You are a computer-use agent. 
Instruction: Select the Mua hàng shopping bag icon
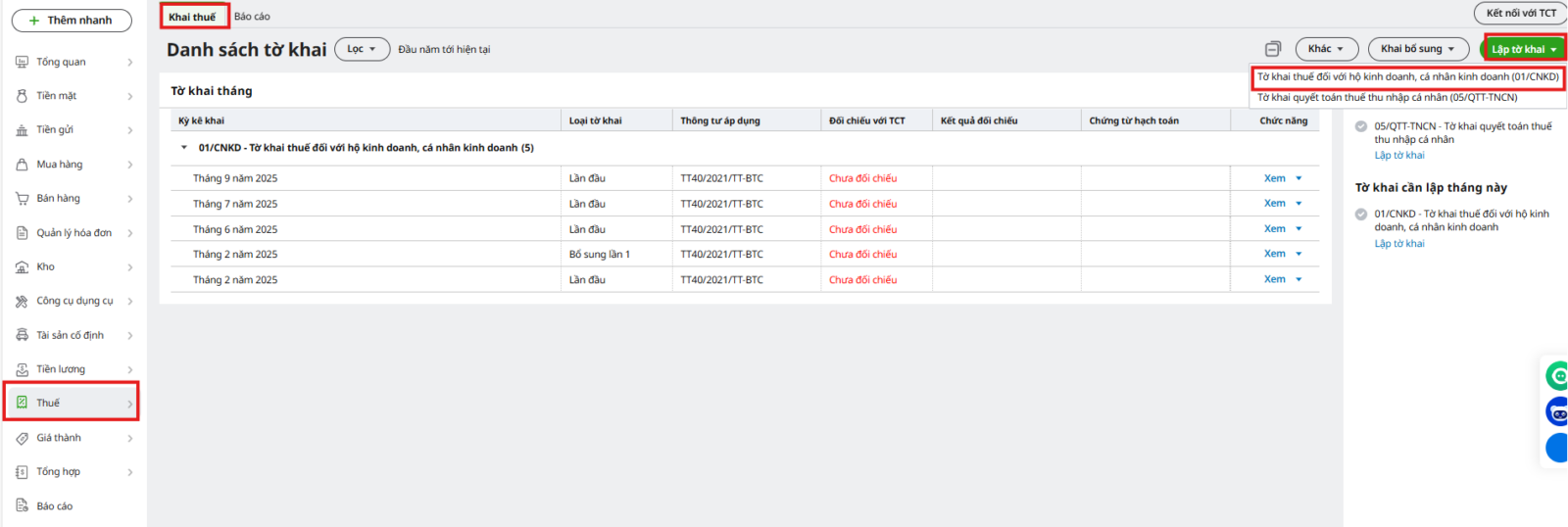click(22, 165)
